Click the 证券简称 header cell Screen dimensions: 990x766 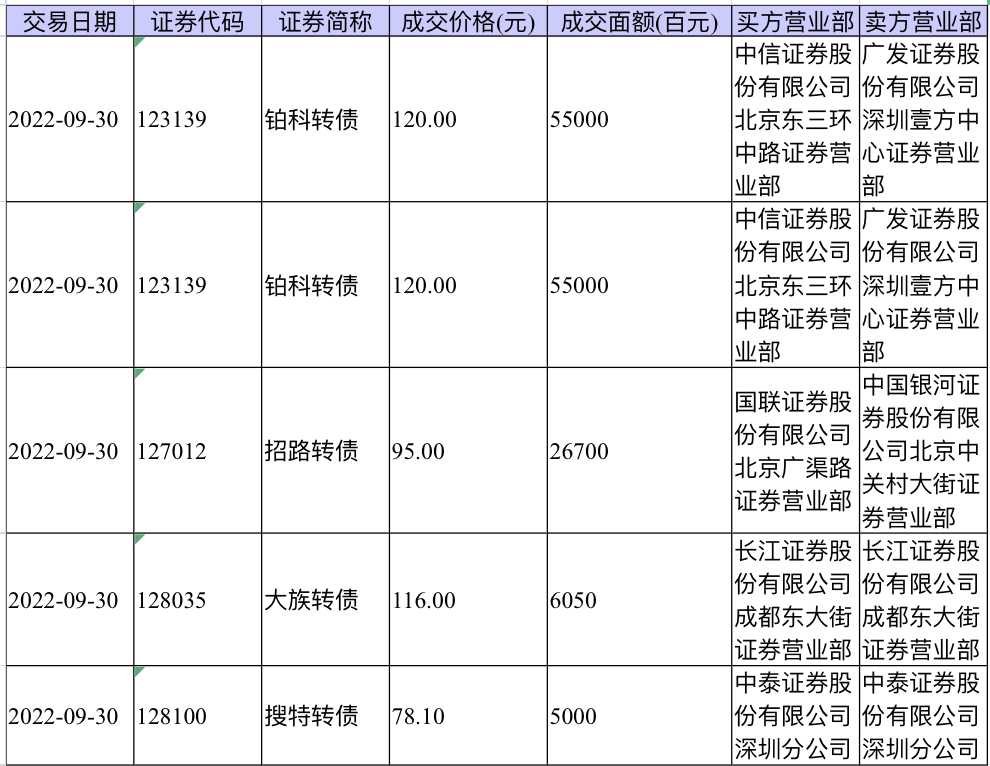pos(325,22)
